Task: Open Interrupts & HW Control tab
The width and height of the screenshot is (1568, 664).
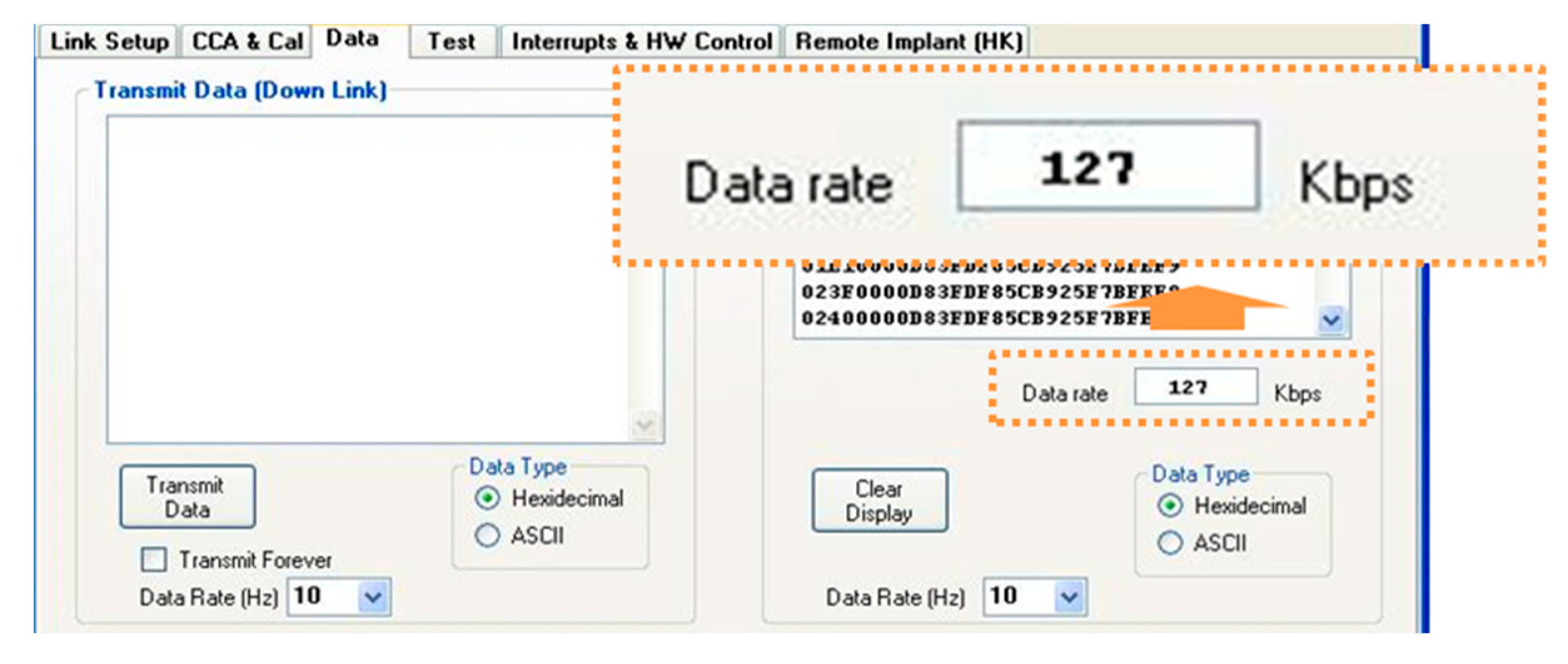Action: click(x=641, y=42)
